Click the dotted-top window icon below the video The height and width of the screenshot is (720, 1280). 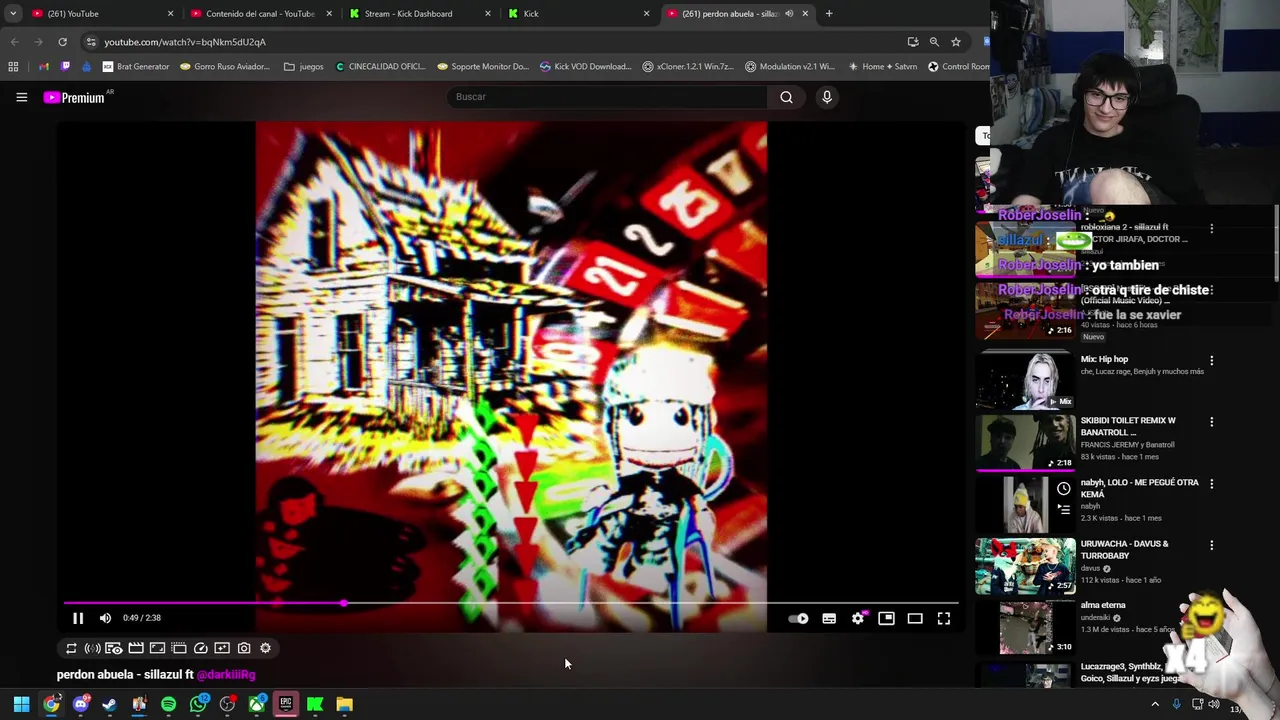(179, 648)
